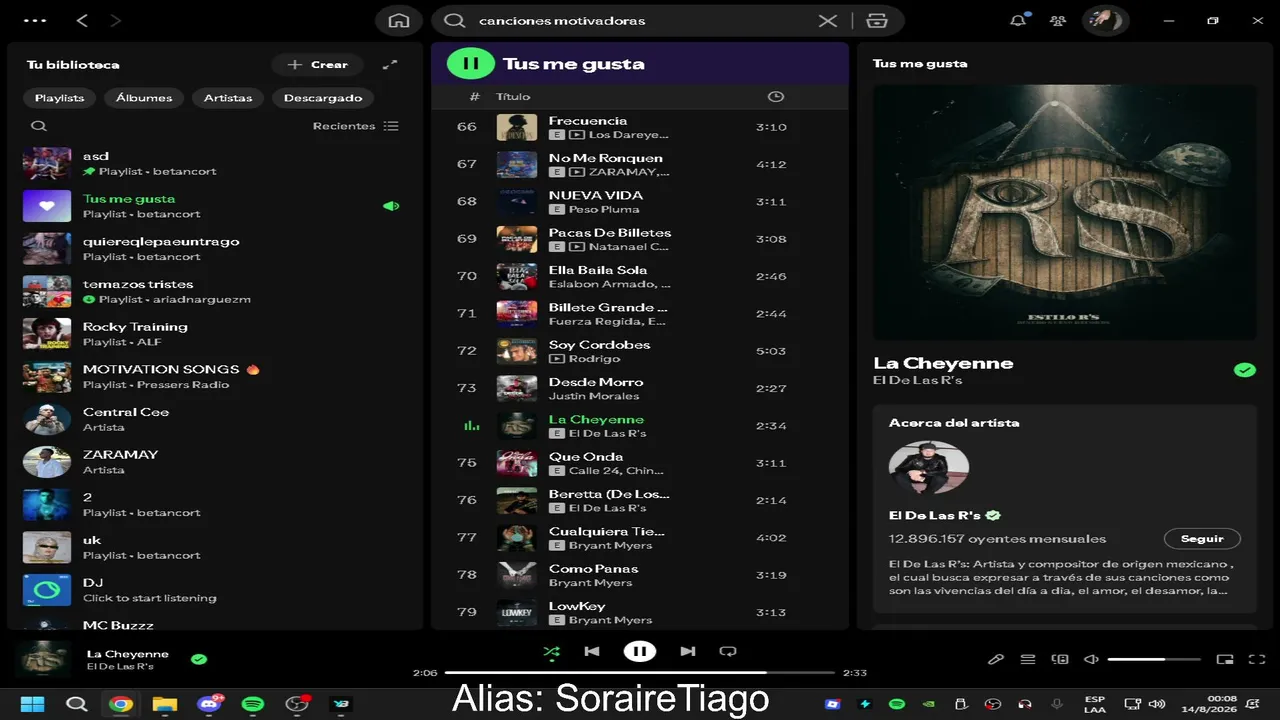This screenshot has width=1280, height=720.
Task: Open the notifications bell
Action: click(x=1018, y=20)
